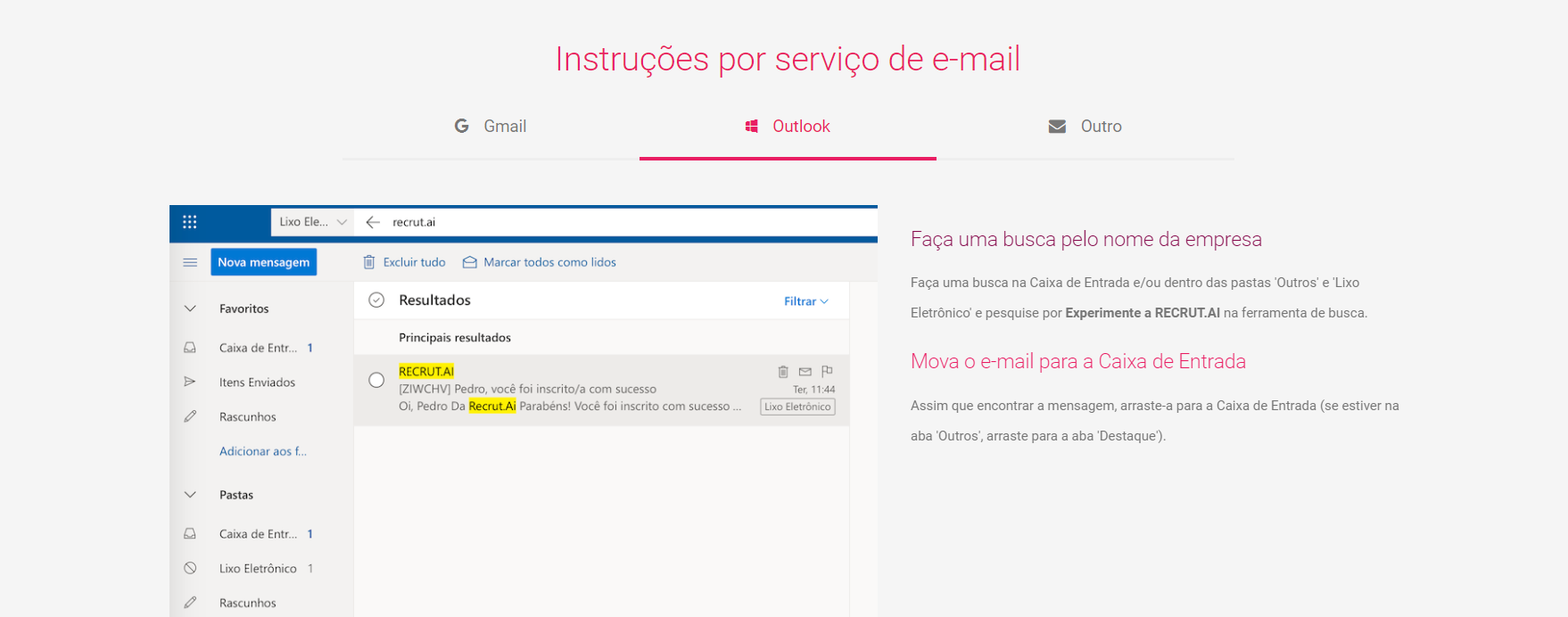This screenshot has height=617, width=1568.
Task: Click the open envelope icon in toolbar
Action: tap(469, 262)
